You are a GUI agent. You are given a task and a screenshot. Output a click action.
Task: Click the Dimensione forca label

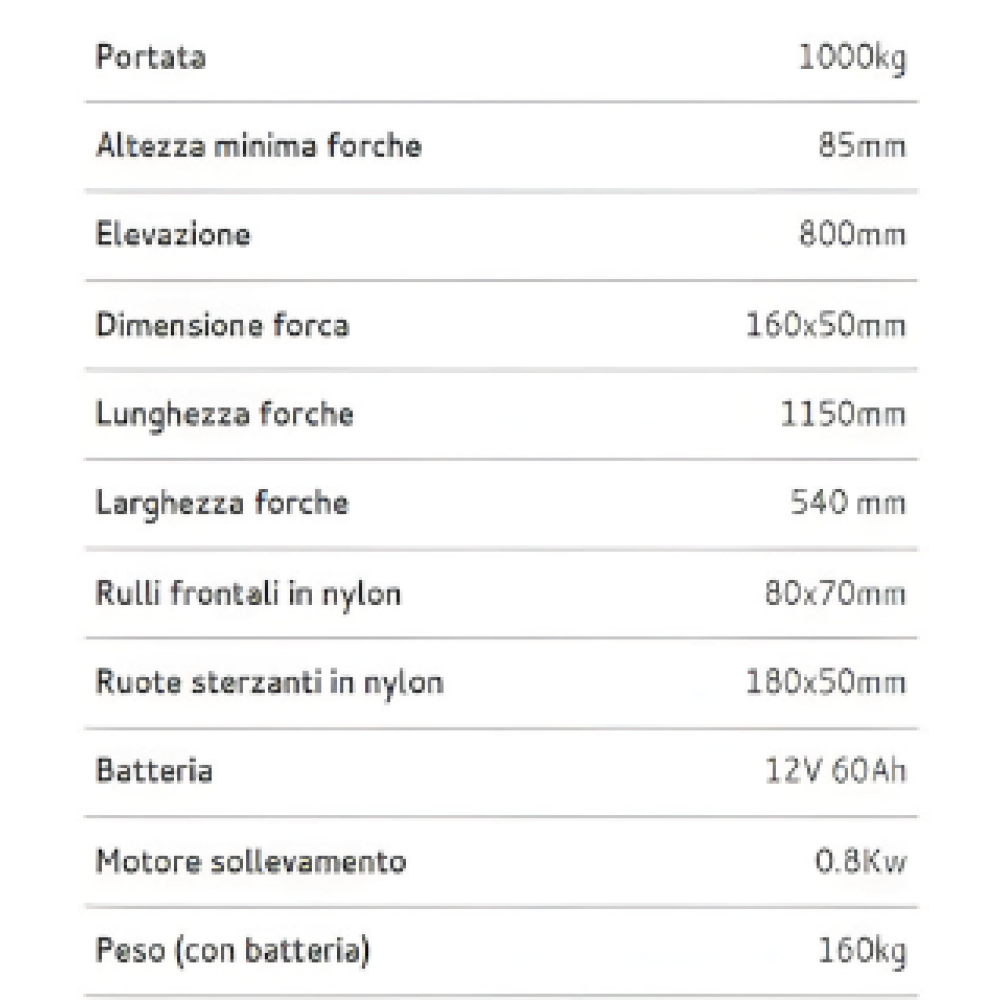(223, 325)
